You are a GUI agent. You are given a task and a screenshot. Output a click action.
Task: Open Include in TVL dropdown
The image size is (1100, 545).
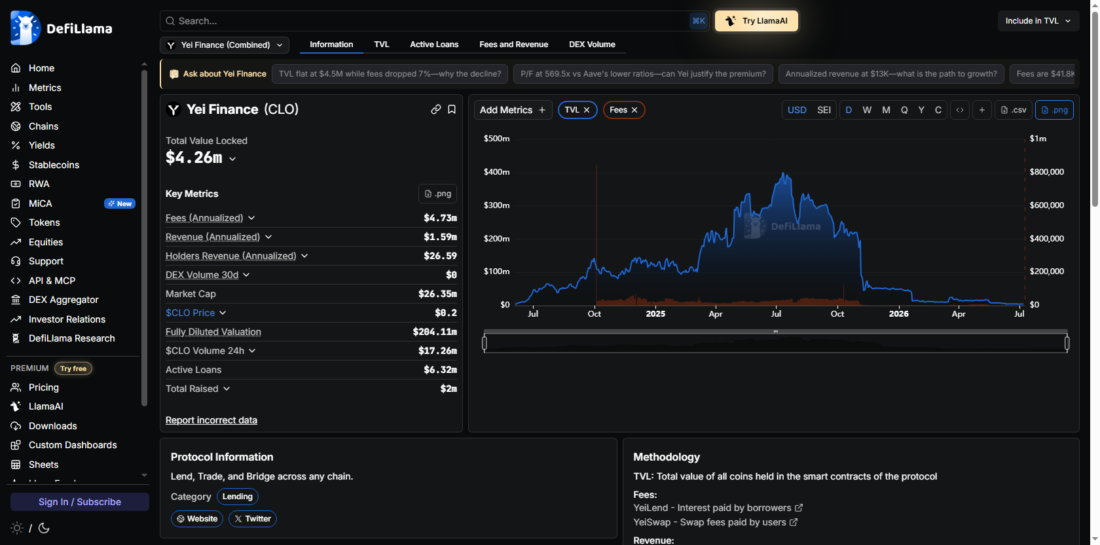pyautogui.click(x=1038, y=21)
